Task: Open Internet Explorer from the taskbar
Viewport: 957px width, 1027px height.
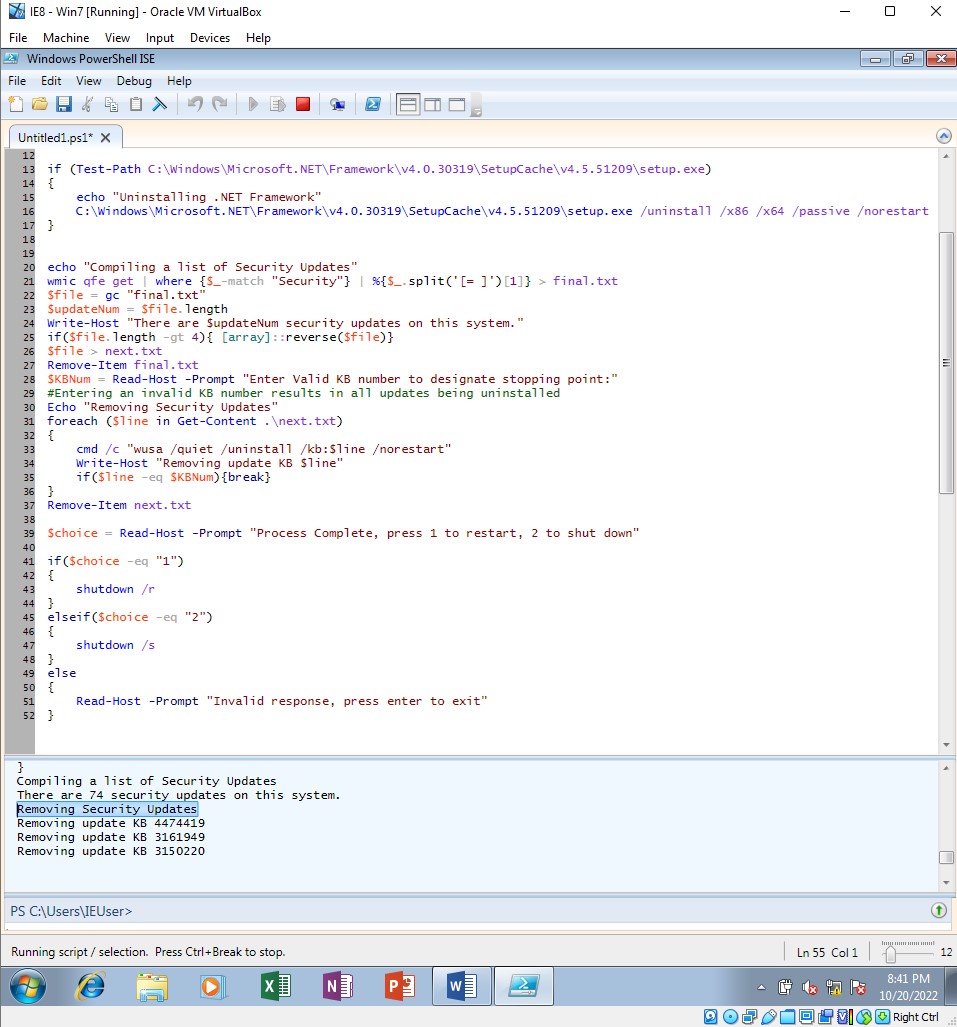Action: [90, 986]
